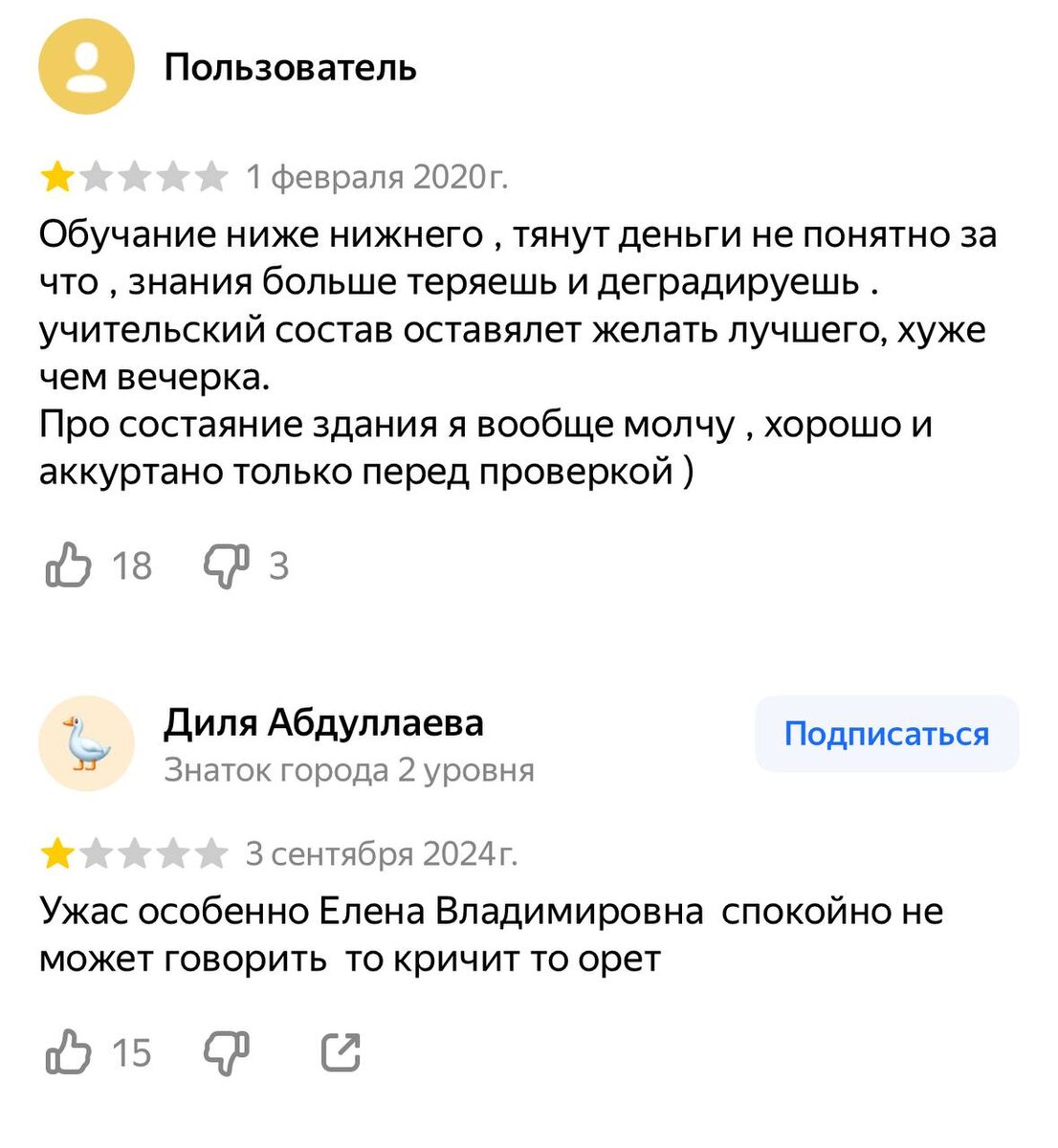Click thumbs up on Диля Абдуллаева's review

click(68, 1052)
